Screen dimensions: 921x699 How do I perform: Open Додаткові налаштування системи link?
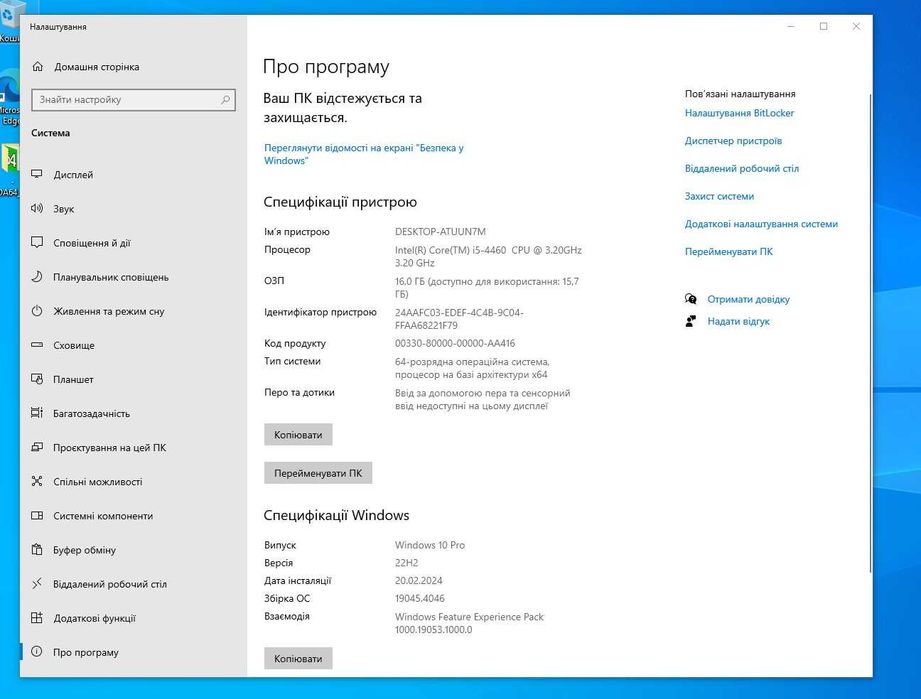coord(761,223)
